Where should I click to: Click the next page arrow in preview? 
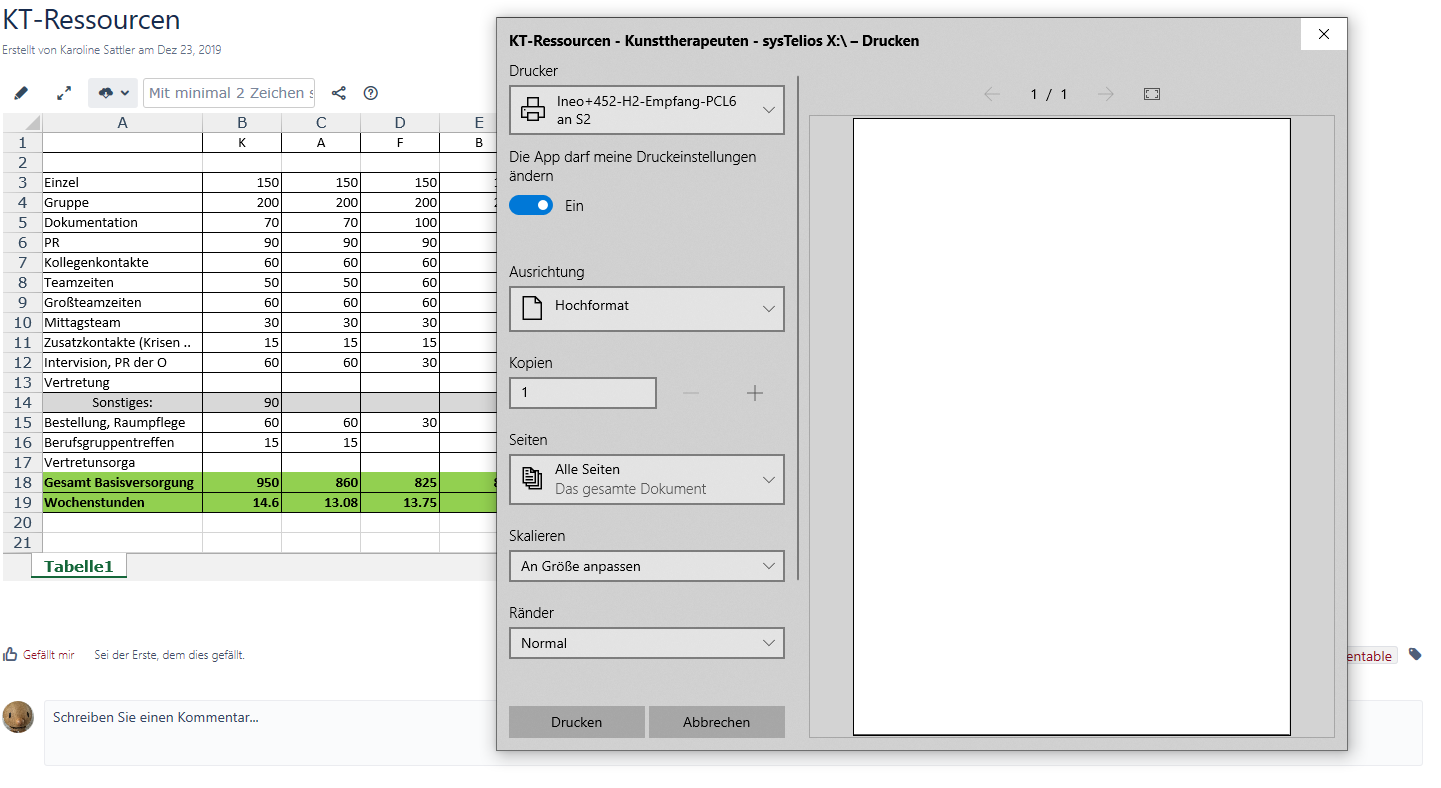(x=1106, y=93)
